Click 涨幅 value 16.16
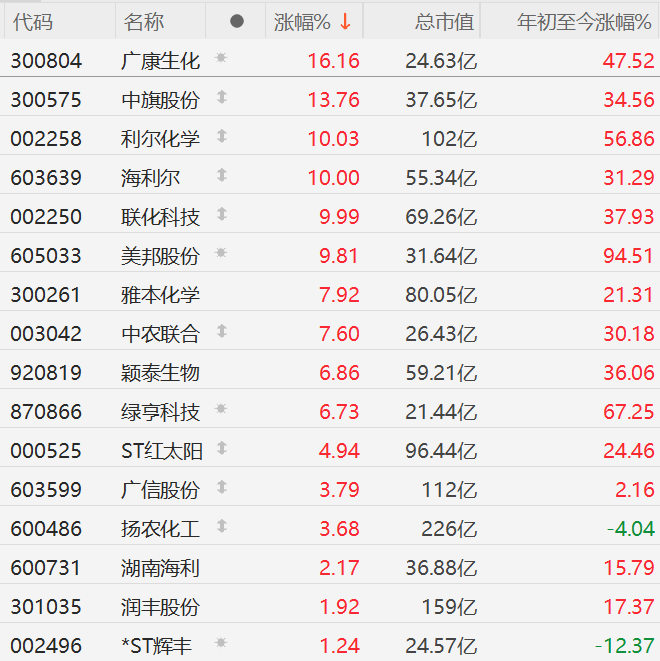660x661 pixels. pyautogui.click(x=333, y=61)
